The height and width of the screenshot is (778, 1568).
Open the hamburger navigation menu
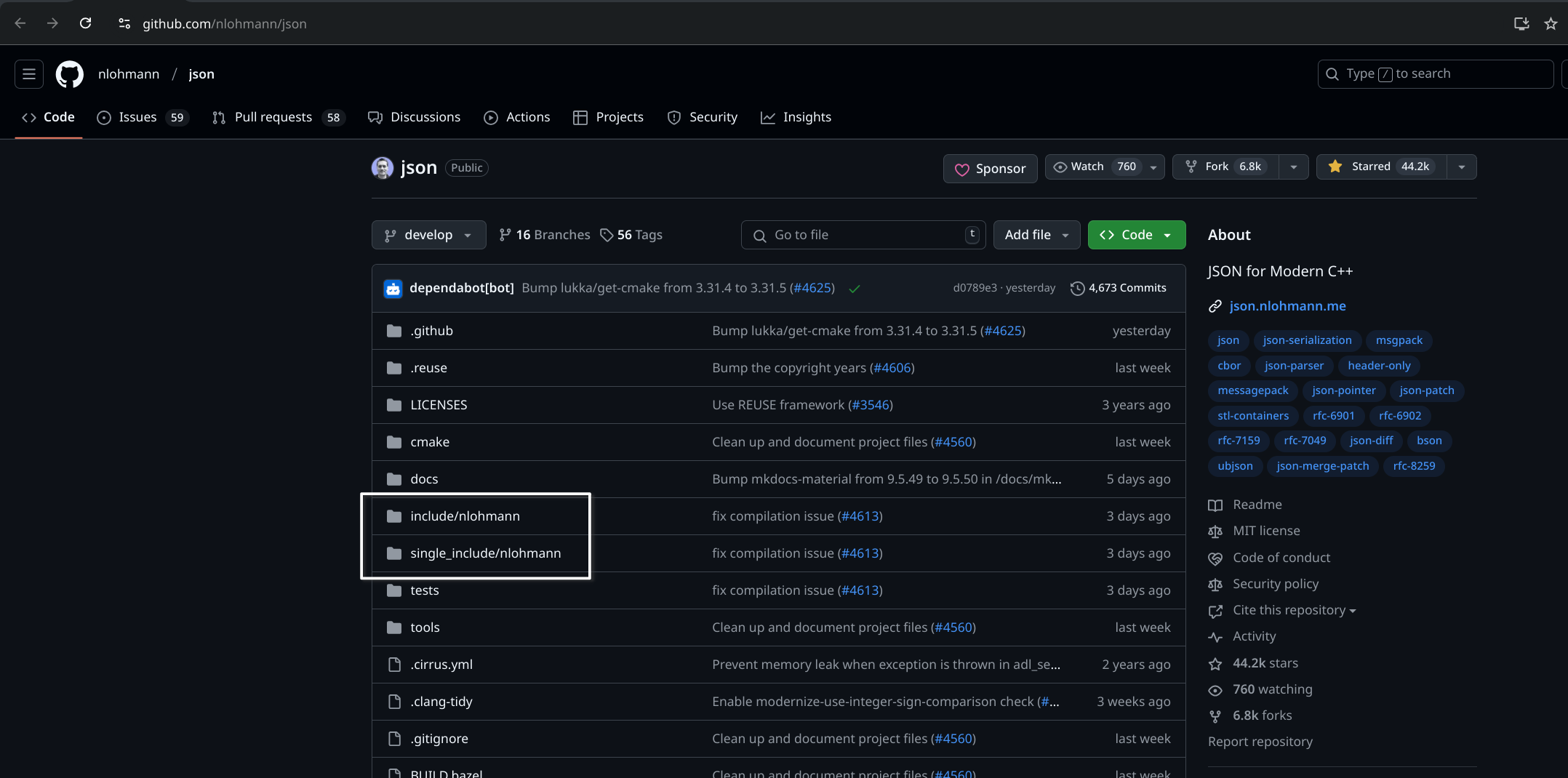[x=29, y=74]
